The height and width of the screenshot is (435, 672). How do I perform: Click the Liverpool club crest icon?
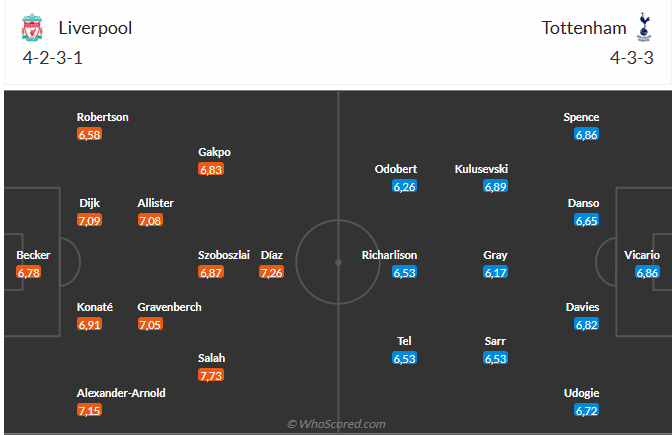point(33,29)
